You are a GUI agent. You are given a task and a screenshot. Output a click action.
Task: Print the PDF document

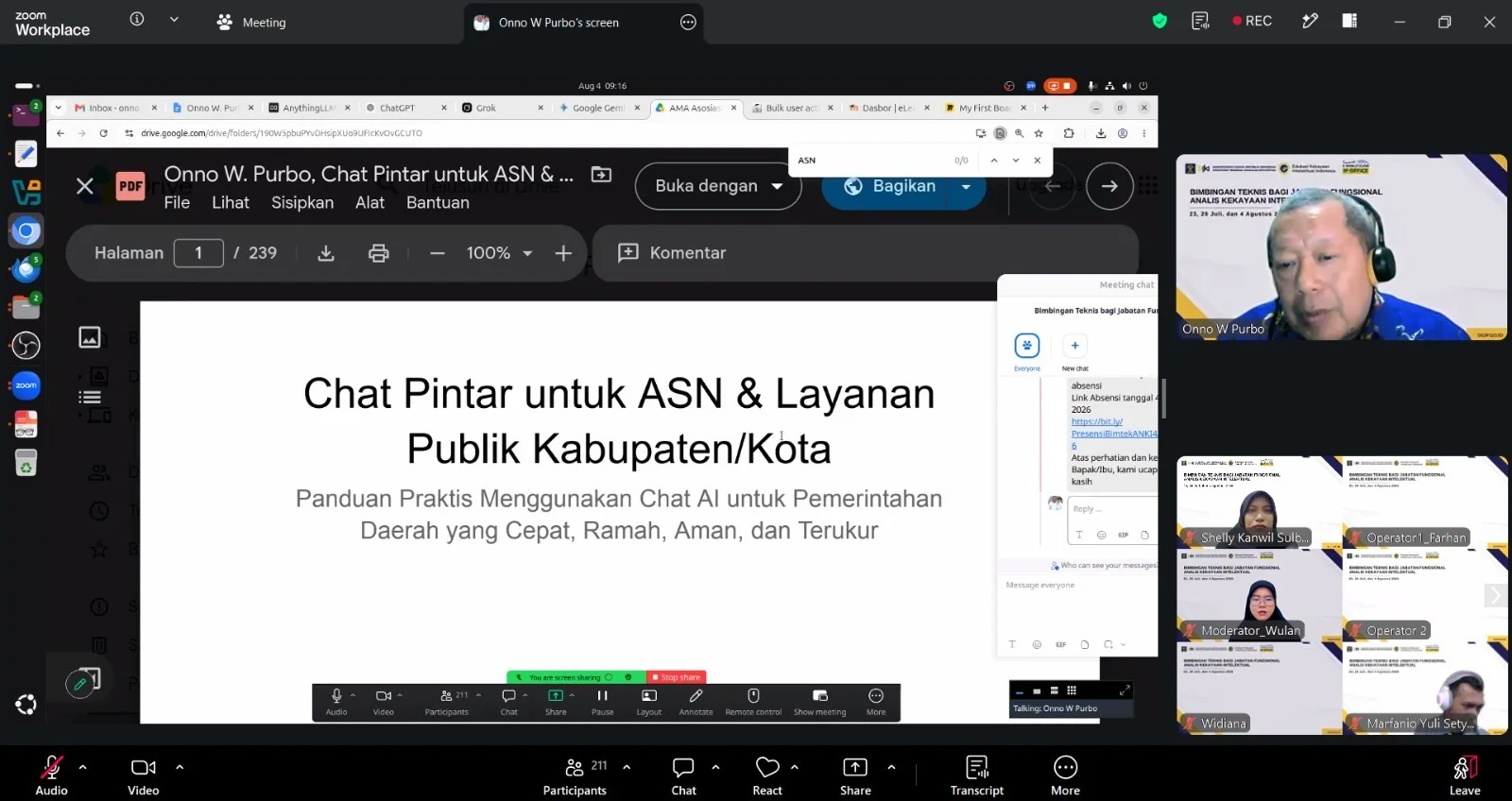[x=379, y=253]
